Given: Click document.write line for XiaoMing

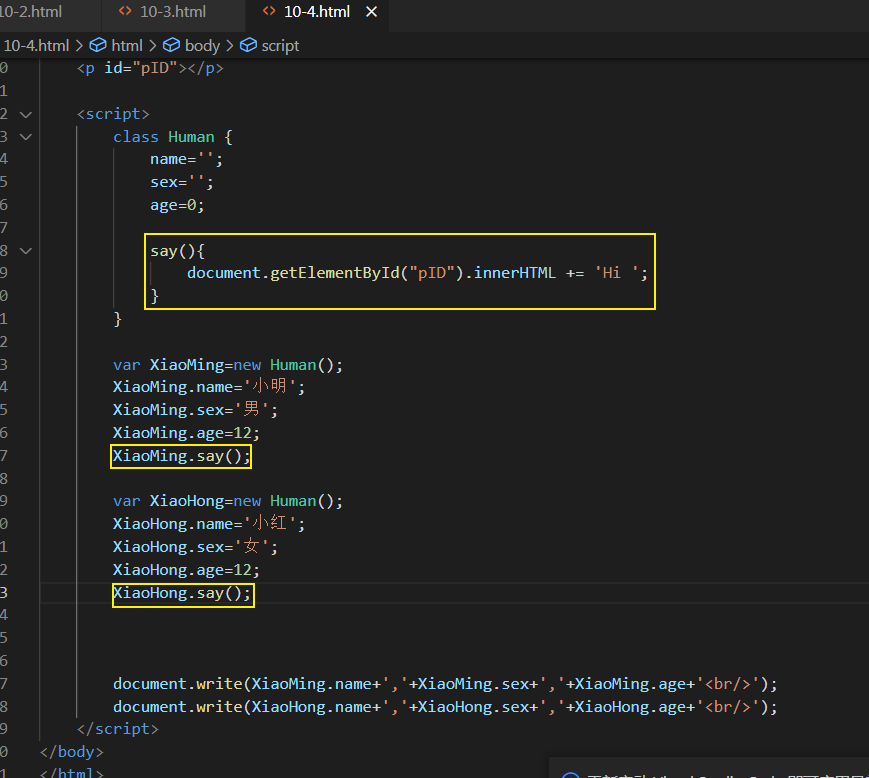Looking at the screenshot, I should (445, 684).
